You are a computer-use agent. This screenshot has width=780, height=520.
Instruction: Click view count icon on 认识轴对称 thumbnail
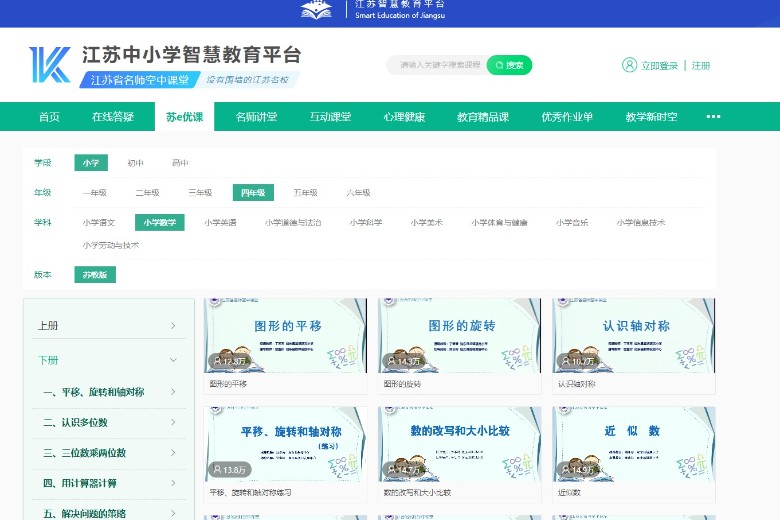tap(564, 361)
